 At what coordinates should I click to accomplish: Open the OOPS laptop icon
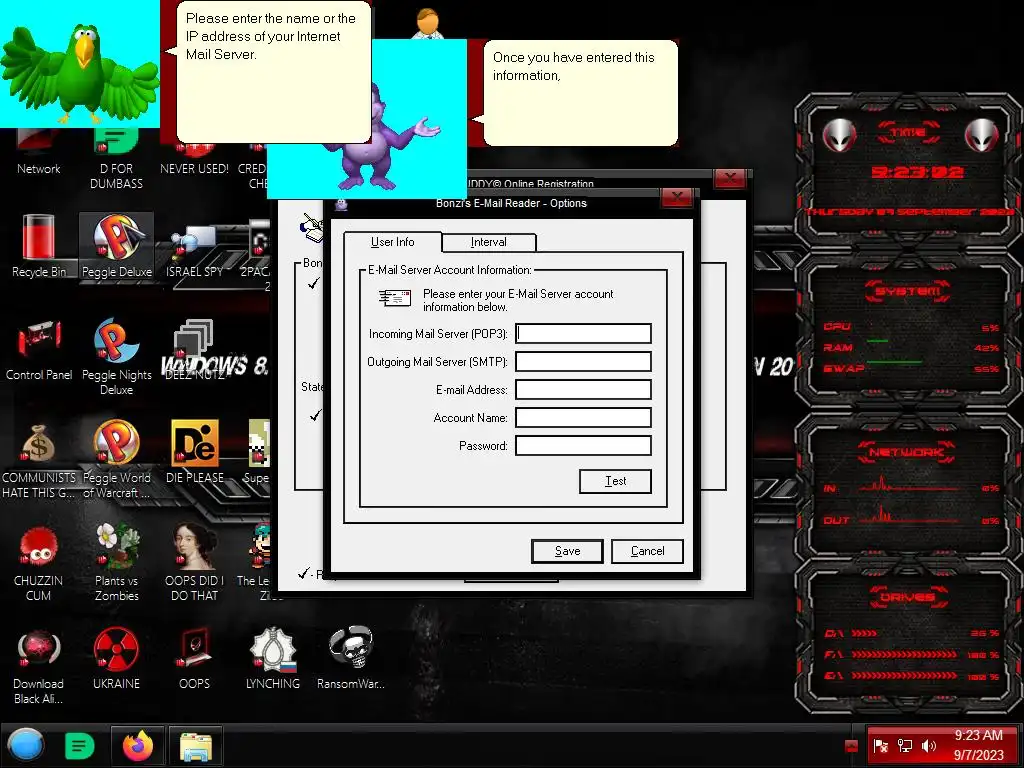[195, 658]
